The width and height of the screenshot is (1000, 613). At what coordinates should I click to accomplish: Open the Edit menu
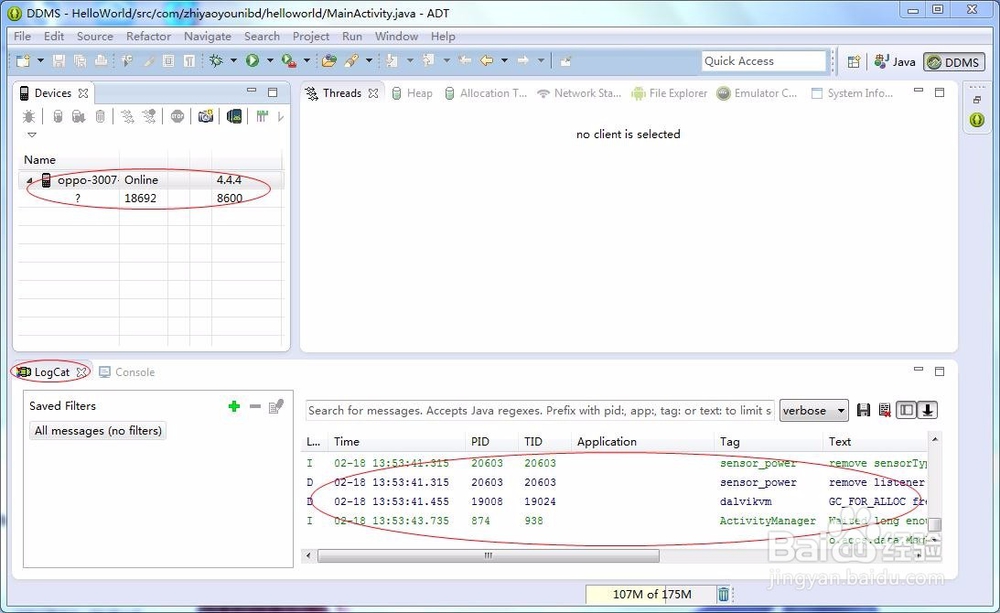coord(54,36)
